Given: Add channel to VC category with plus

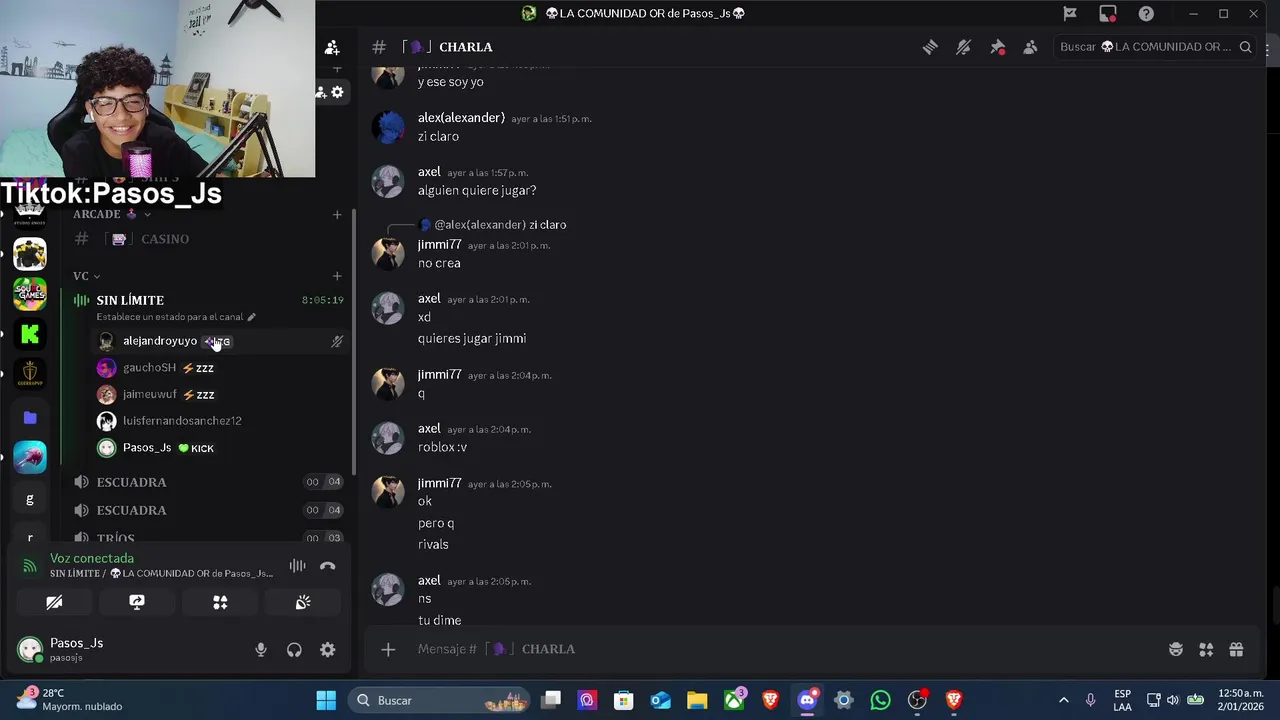Looking at the screenshot, I should click(x=337, y=276).
